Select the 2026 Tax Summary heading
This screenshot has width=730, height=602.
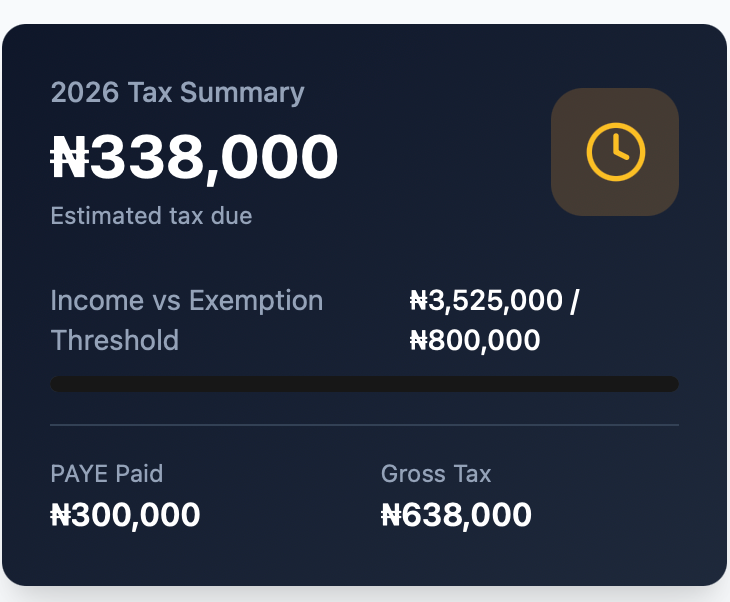point(177,93)
